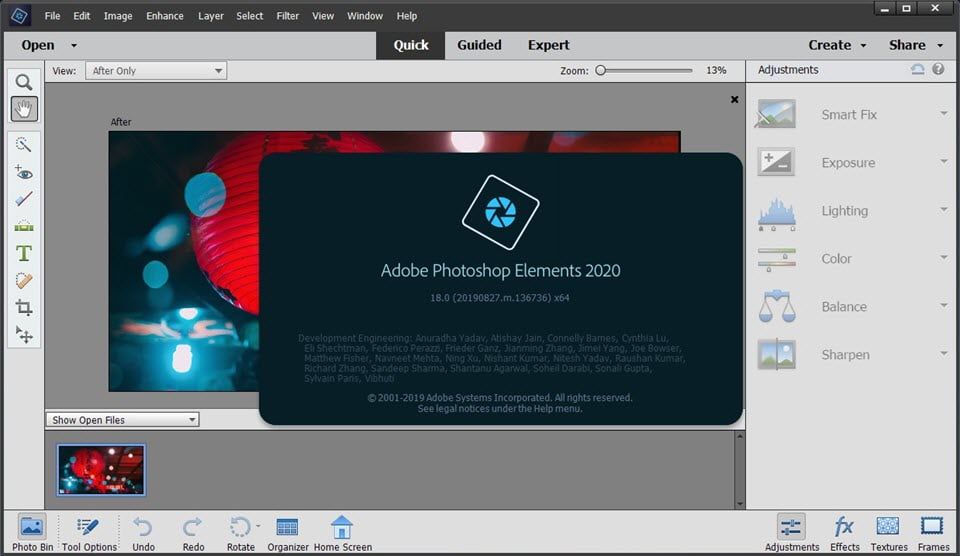The image size is (960, 556).
Task: Open the Edit menu
Action: click(x=81, y=16)
